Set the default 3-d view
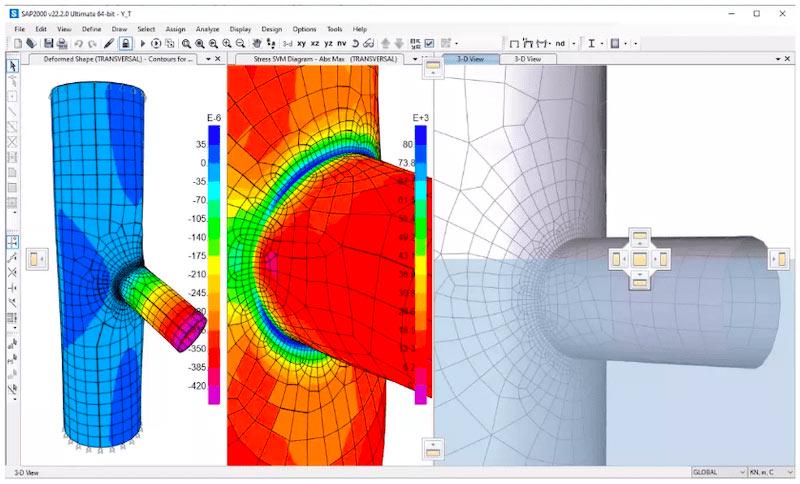 click(288, 44)
